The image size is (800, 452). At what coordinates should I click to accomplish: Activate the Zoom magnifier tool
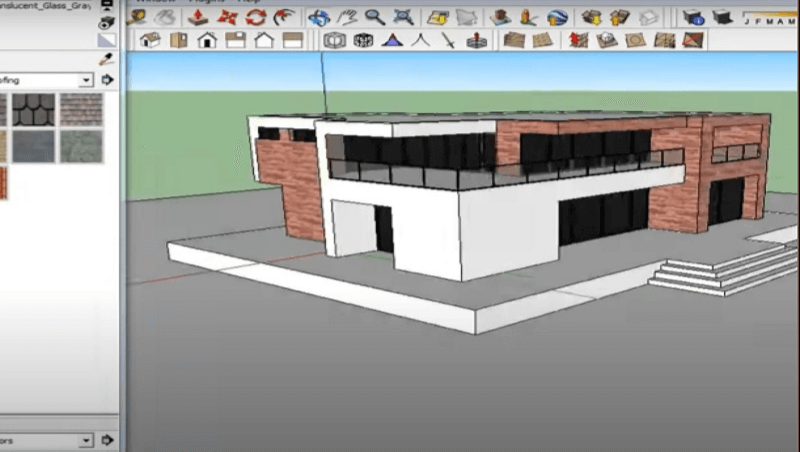375,17
